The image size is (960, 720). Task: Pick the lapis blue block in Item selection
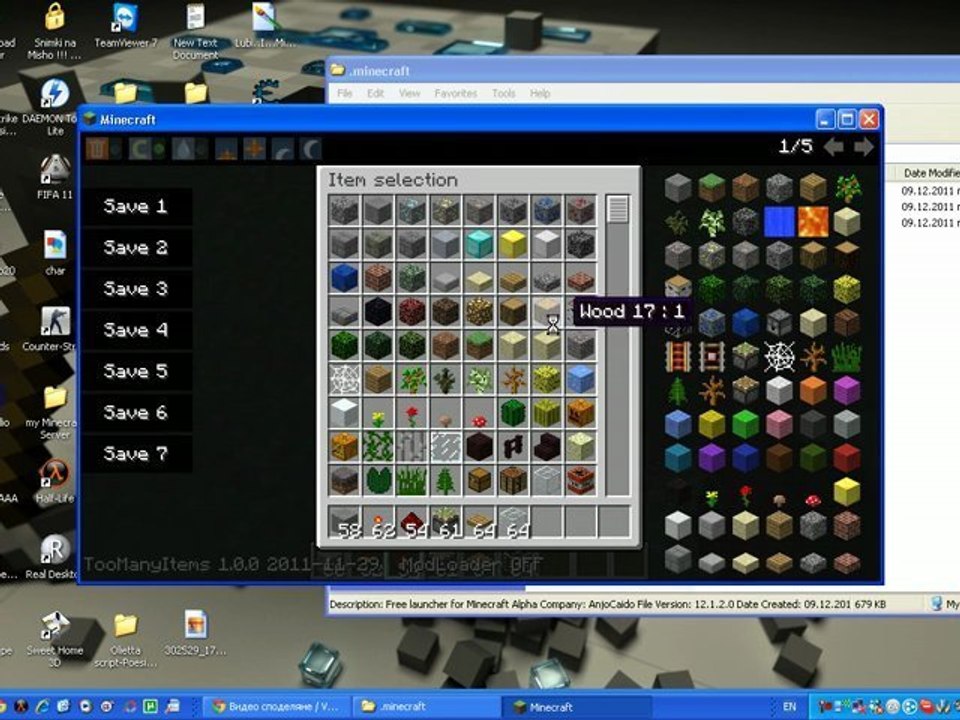tap(344, 277)
